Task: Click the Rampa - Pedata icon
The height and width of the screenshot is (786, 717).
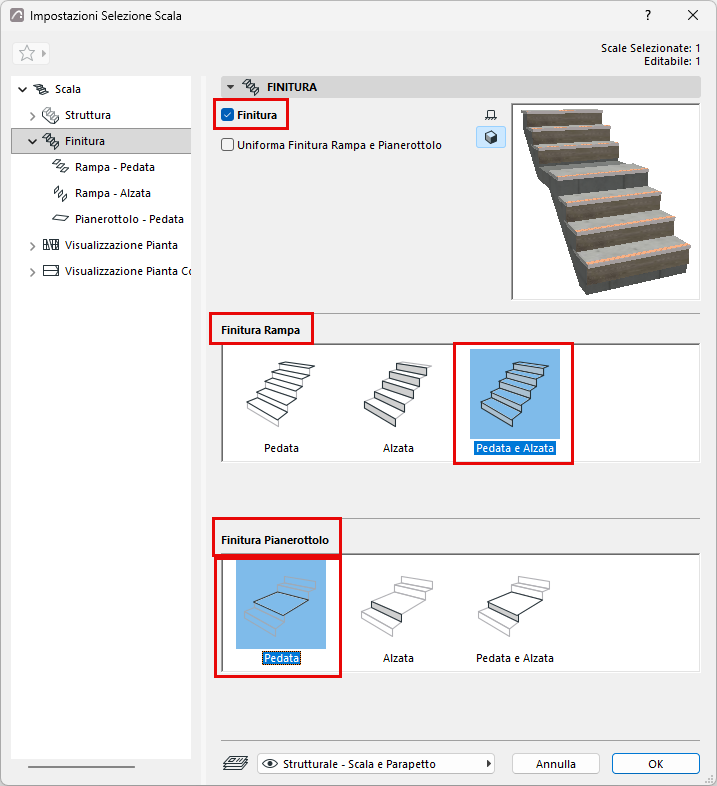Action: pyautogui.click(x=61, y=166)
